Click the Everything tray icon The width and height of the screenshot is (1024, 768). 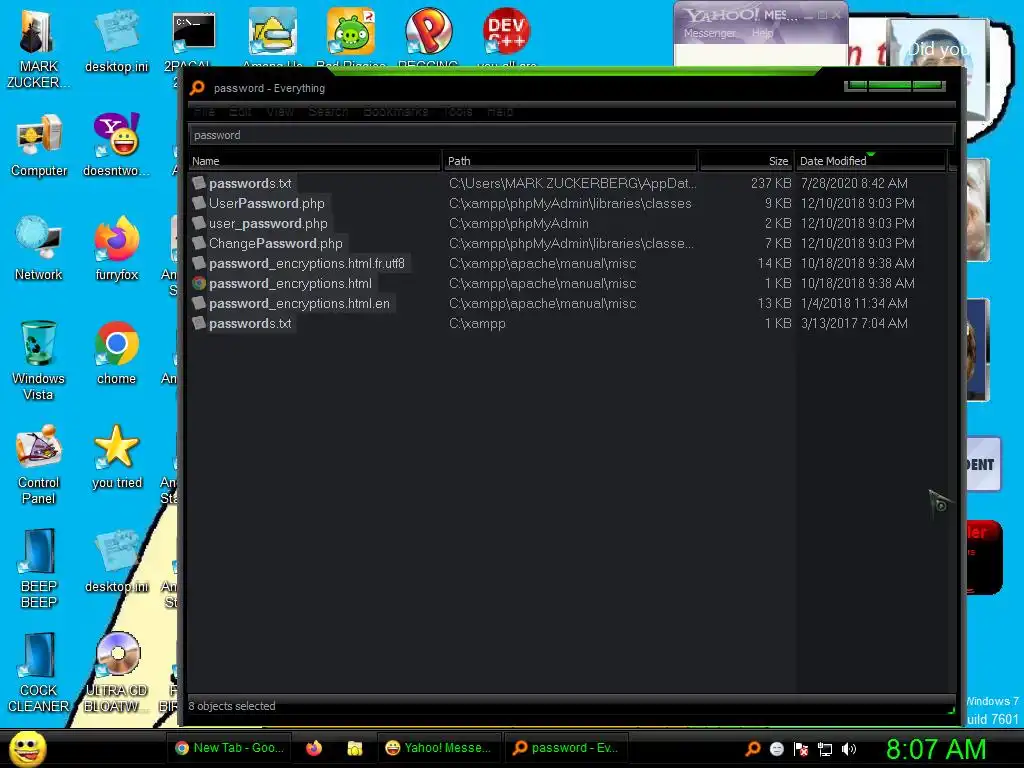click(x=753, y=749)
